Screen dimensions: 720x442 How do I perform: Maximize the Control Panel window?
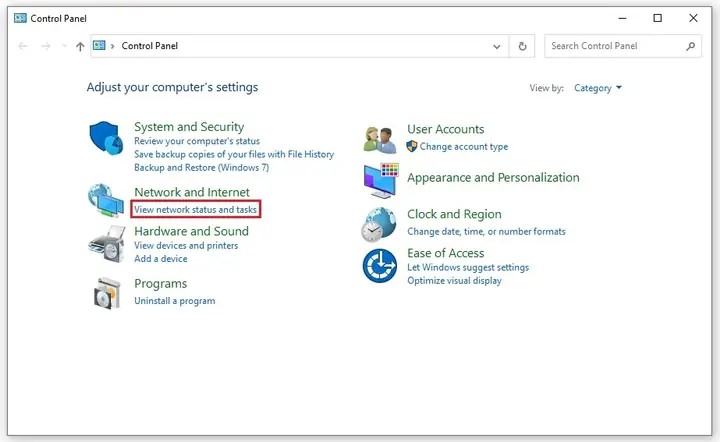[658, 18]
